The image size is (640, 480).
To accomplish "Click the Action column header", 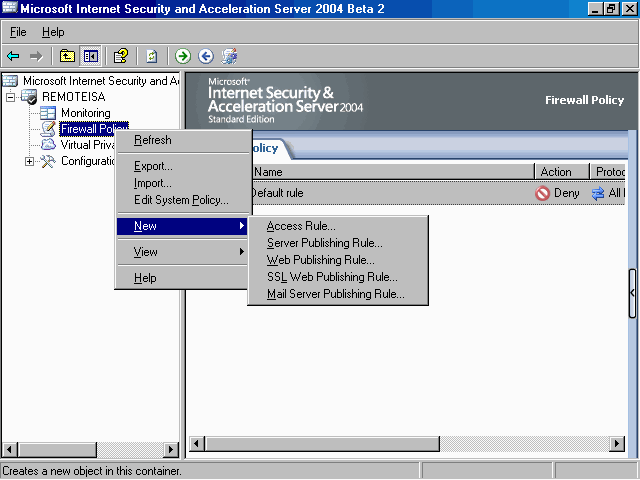I will pyautogui.click(x=556, y=172).
